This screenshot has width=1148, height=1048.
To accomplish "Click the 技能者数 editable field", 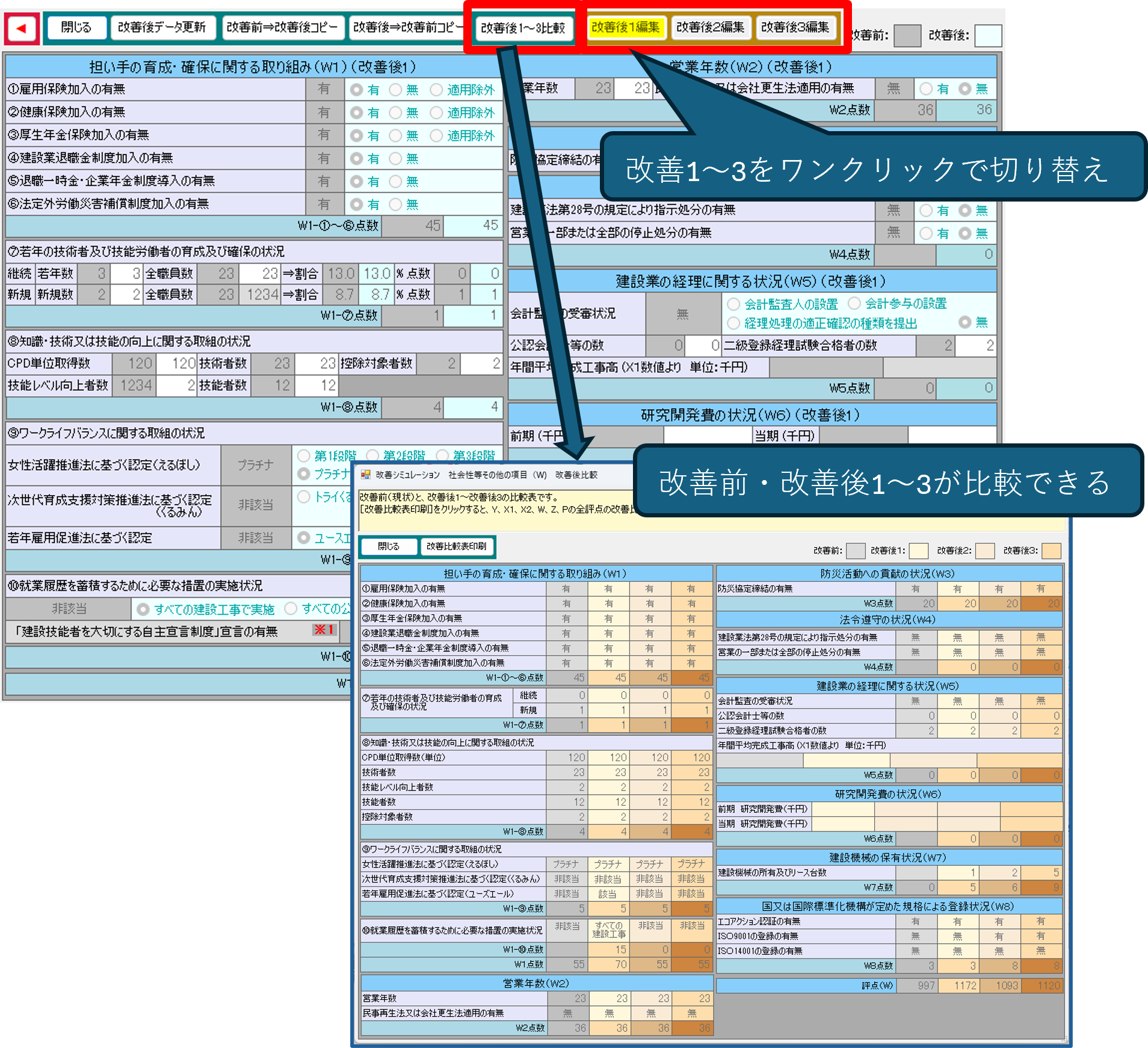I will pyautogui.click(x=316, y=385).
